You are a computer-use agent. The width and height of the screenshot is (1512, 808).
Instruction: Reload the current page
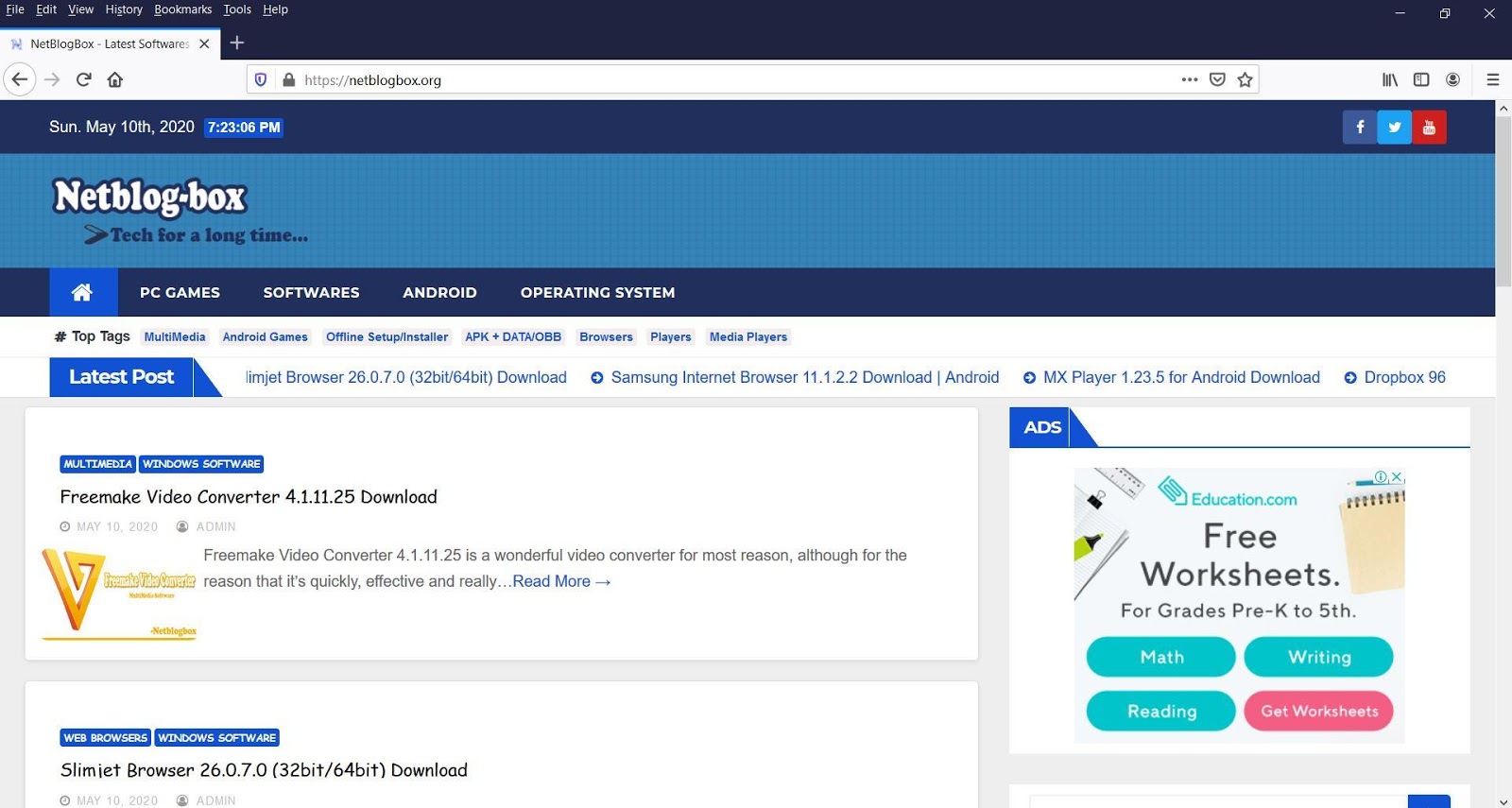(x=84, y=79)
